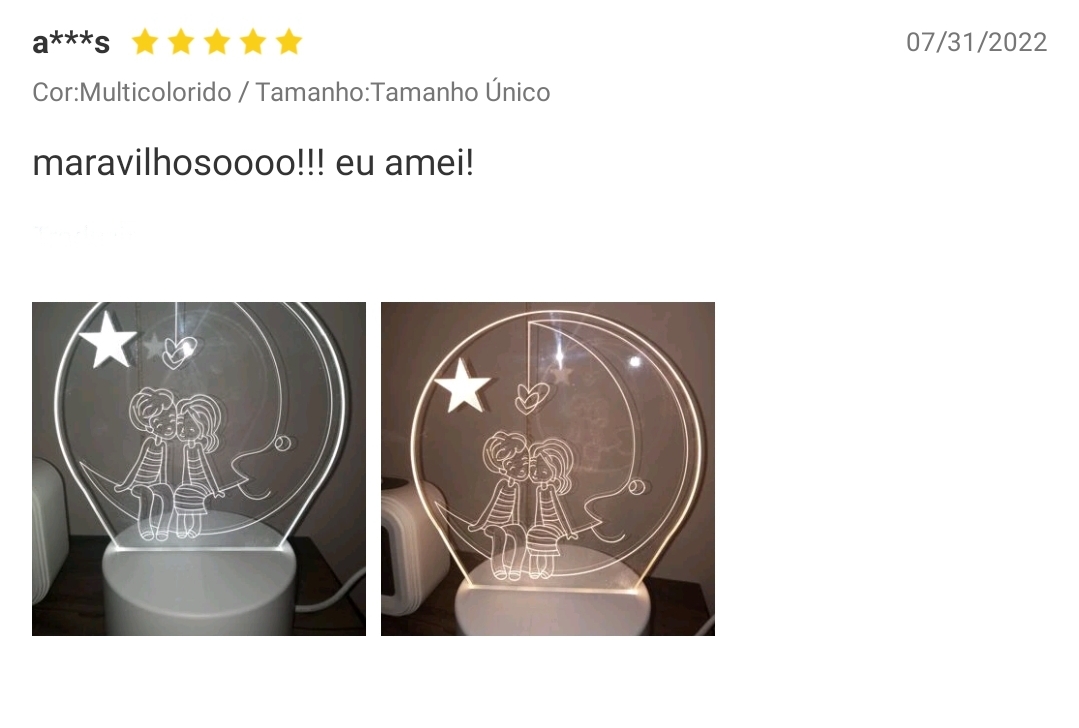Select the fifth yellow rating star
The image size is (1079, 728).
click(x=289, y=42)
